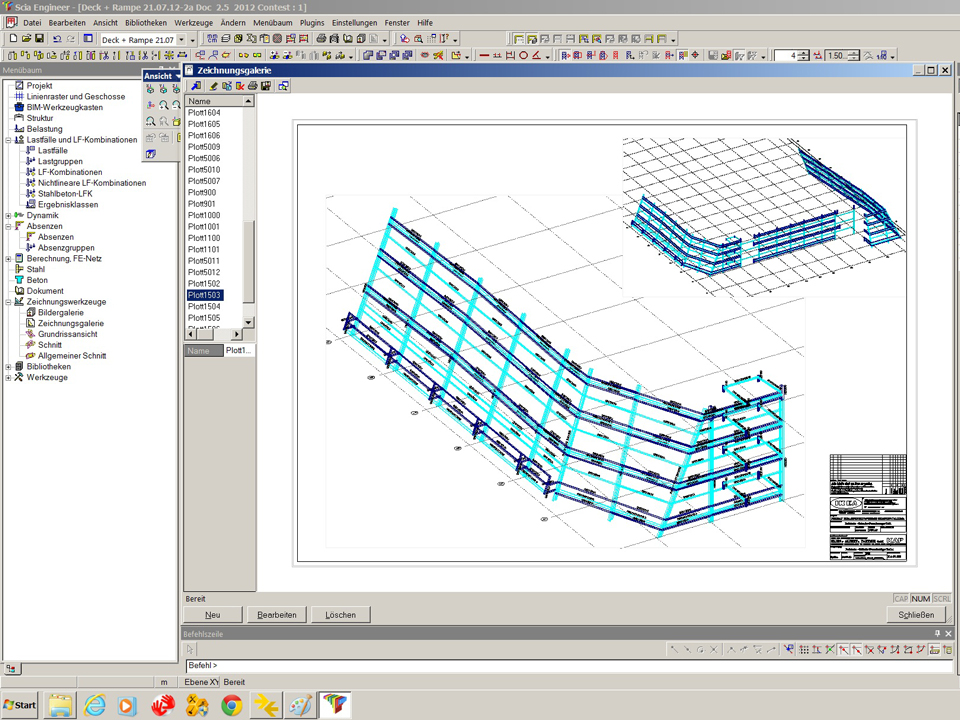Select Plott1000 in the drawing list
This screenshot has height=720, width=960.
[204, 216]
